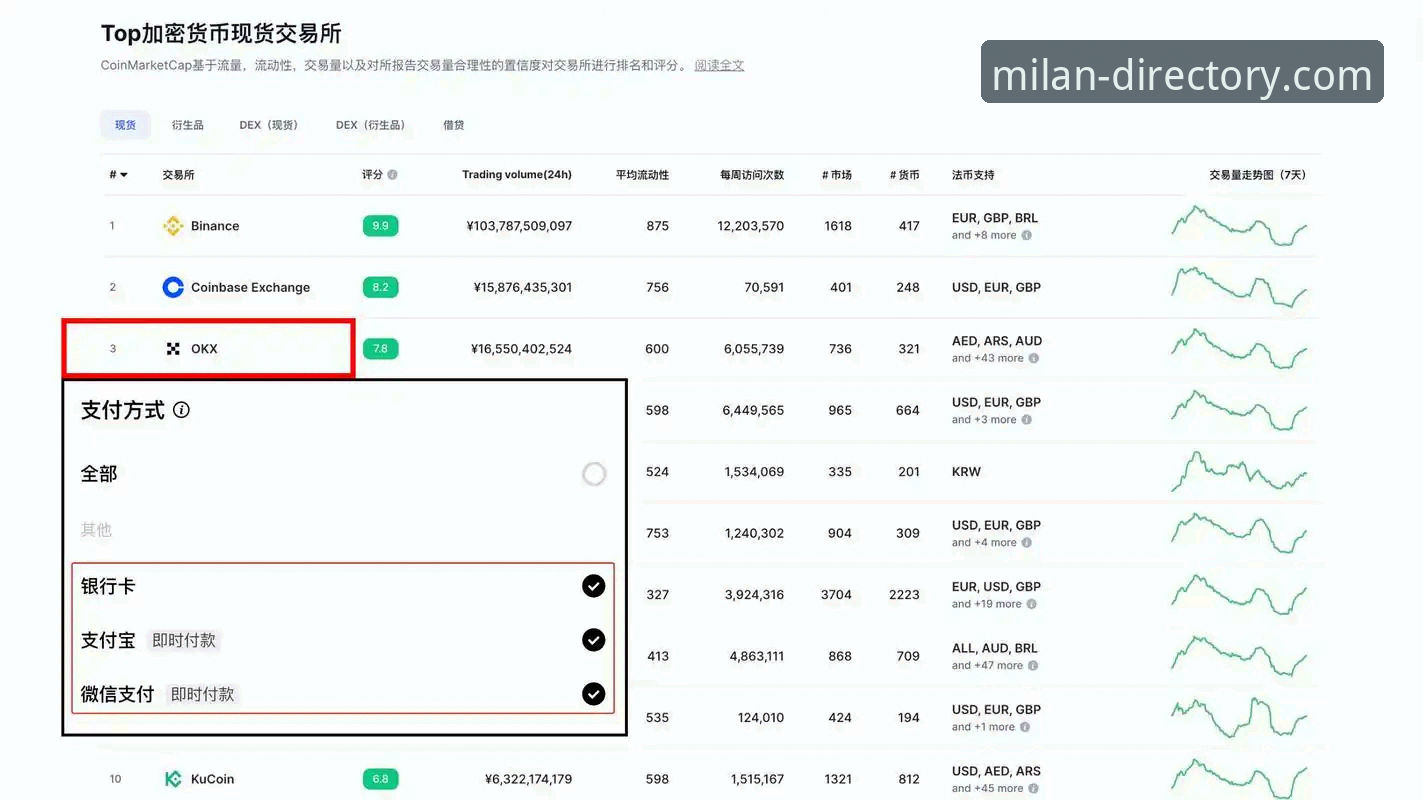Sort by 每周访问次数 column header
This screenshot has height=800, width=1423.
click(752, 175)
